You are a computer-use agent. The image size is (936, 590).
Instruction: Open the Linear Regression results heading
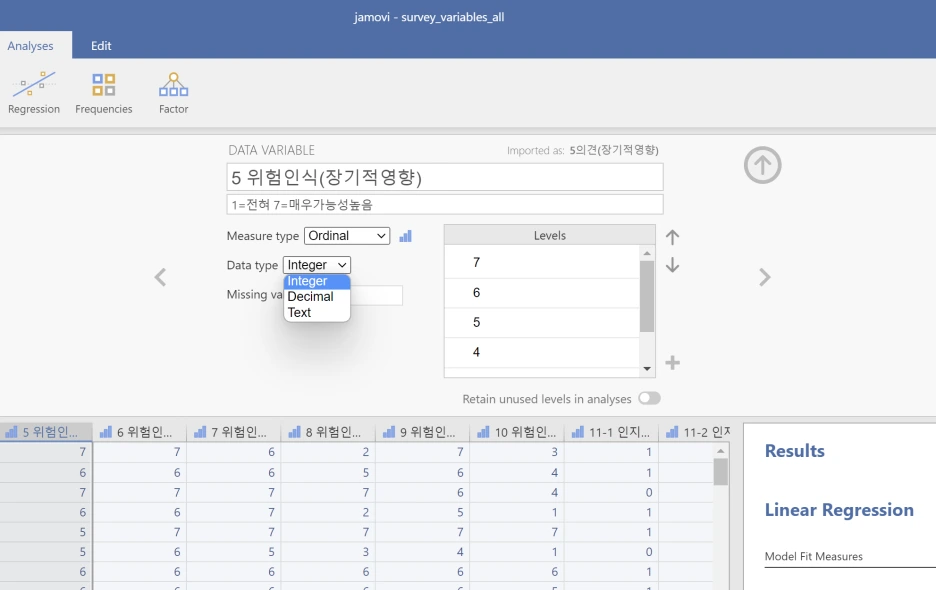coord(840,510)
